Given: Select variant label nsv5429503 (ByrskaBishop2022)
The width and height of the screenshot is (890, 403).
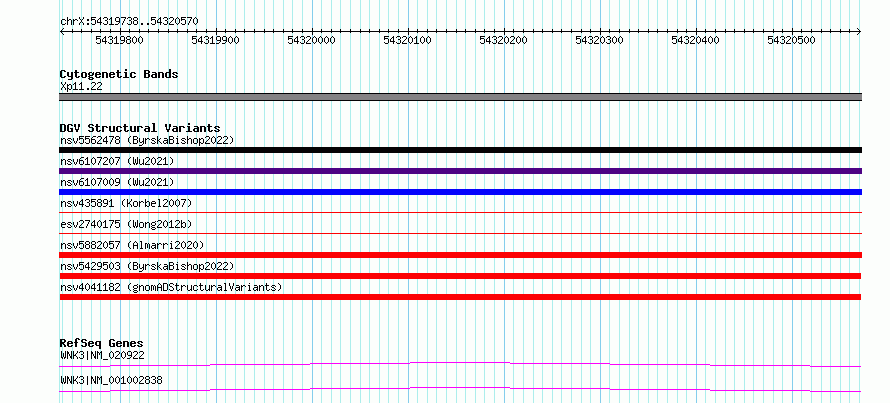Looking at the screenshot, I should pyautogui.click(x=147, y=266).
